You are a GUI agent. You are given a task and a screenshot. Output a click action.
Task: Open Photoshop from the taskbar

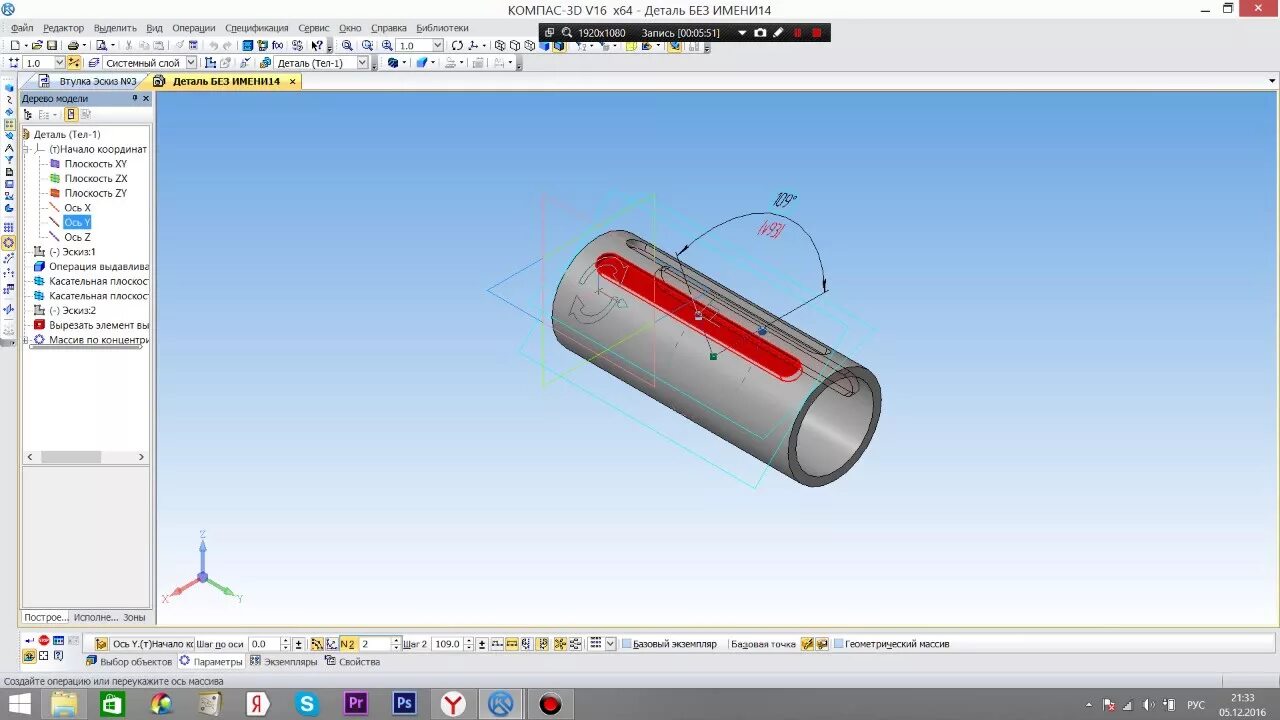tap(404, 704)
